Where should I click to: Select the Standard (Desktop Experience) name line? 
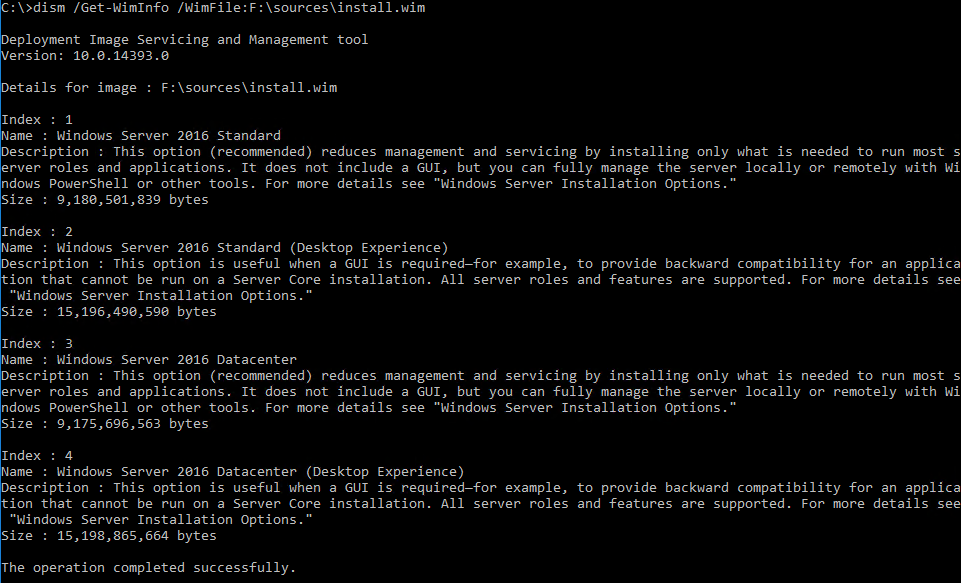click(225, 248)
